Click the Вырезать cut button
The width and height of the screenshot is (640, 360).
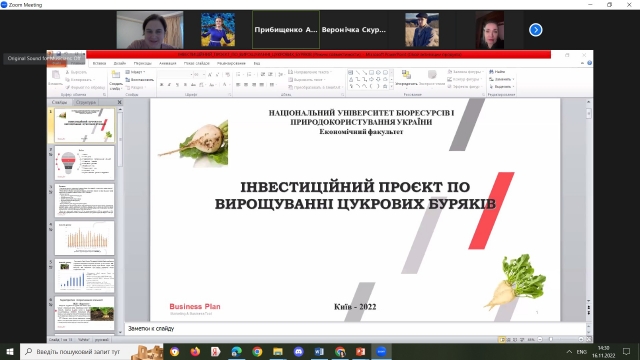[76, 72]
